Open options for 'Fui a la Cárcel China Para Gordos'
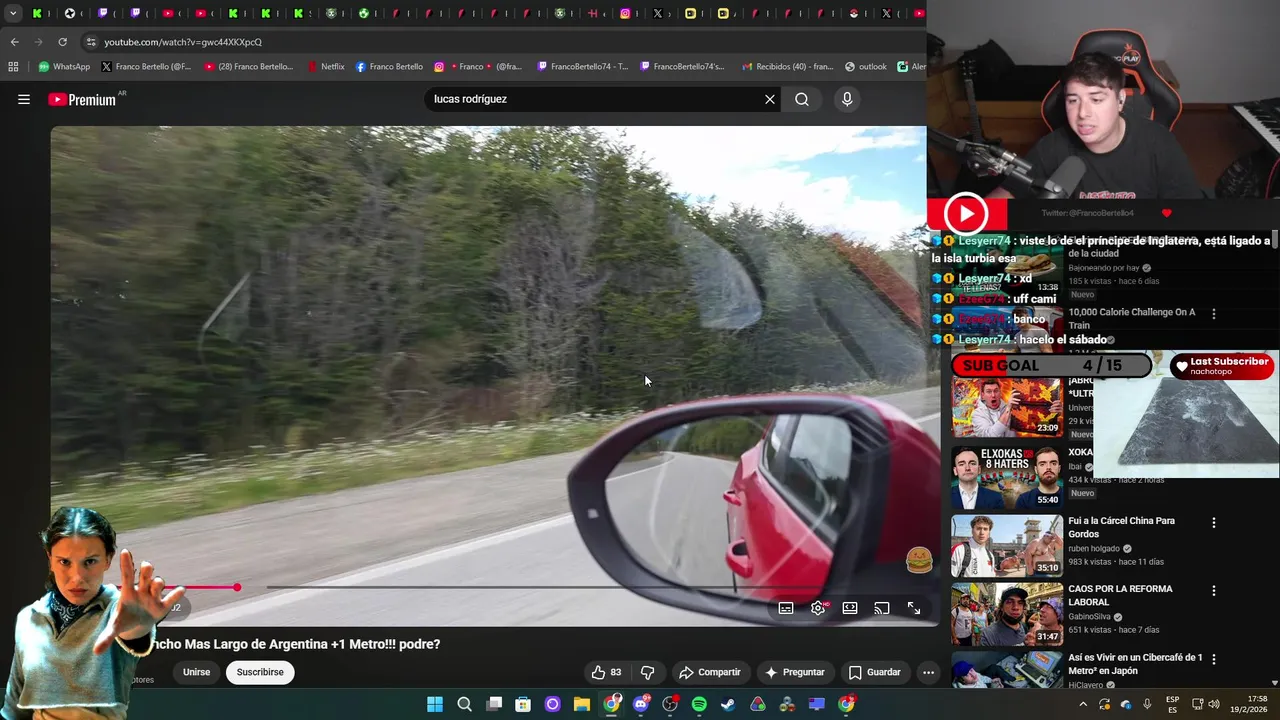 point(1214,523)
